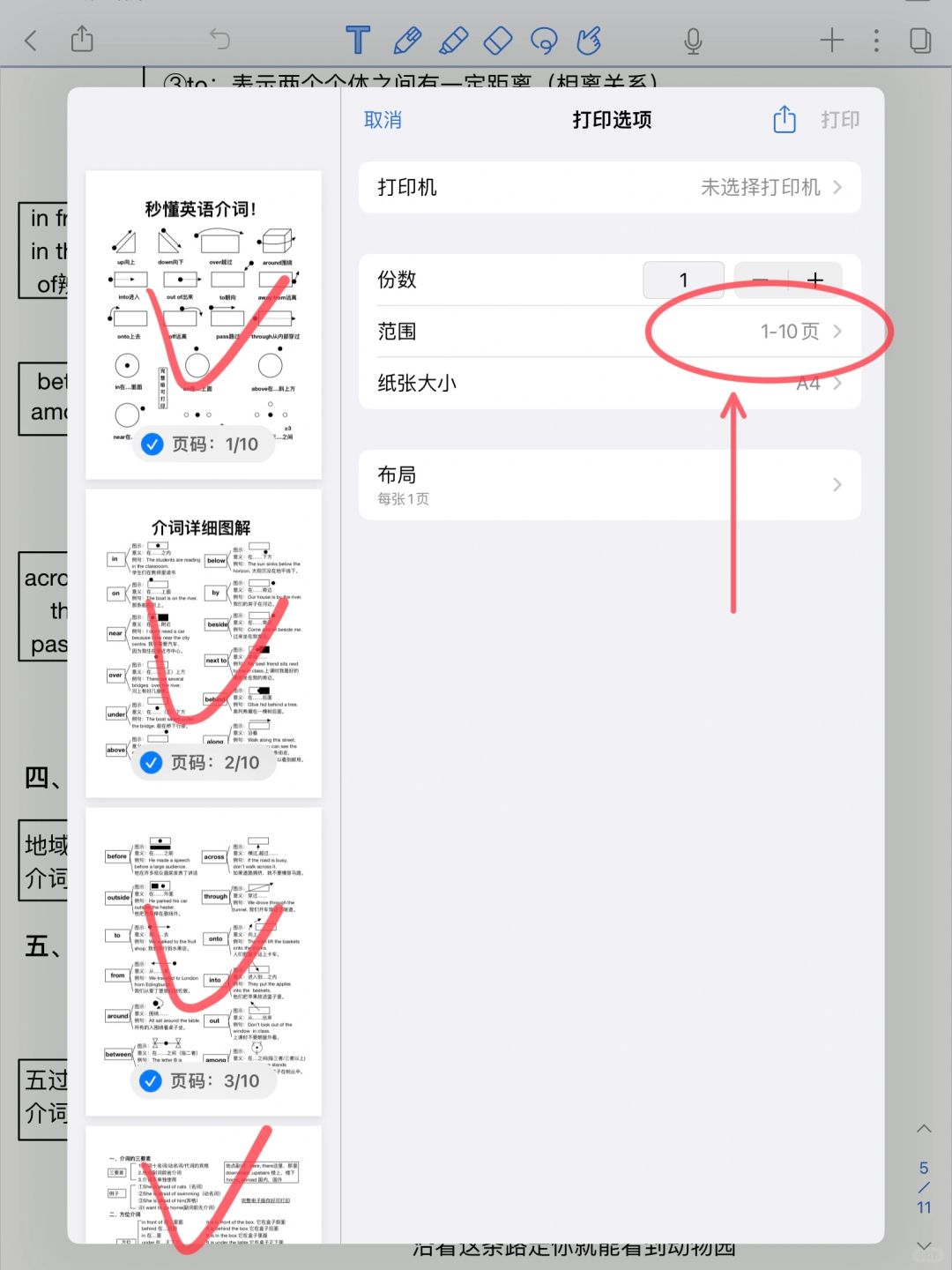Tap the 打印 print button
This screenshot has height=1270, width=952.
840,120
